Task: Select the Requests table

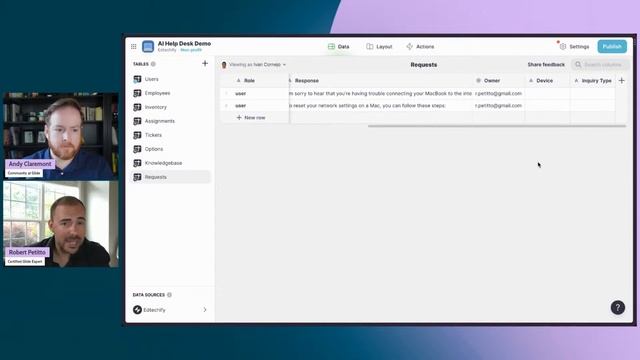Action: pos(171,177)
